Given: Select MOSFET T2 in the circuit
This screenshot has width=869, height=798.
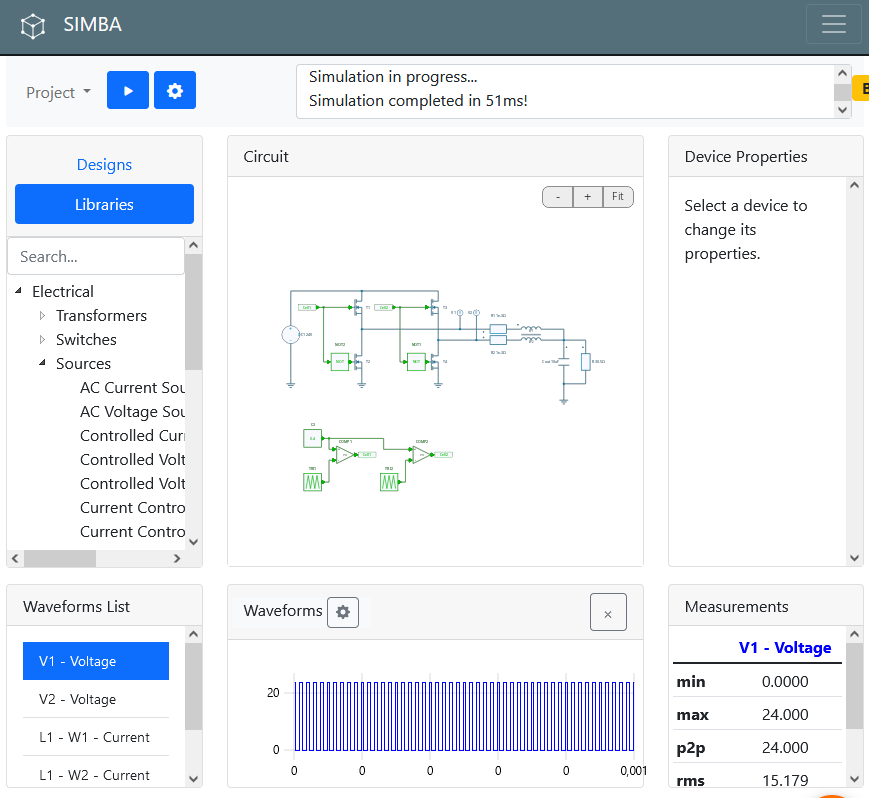Looking at the screenshot, I should point(359,362).
